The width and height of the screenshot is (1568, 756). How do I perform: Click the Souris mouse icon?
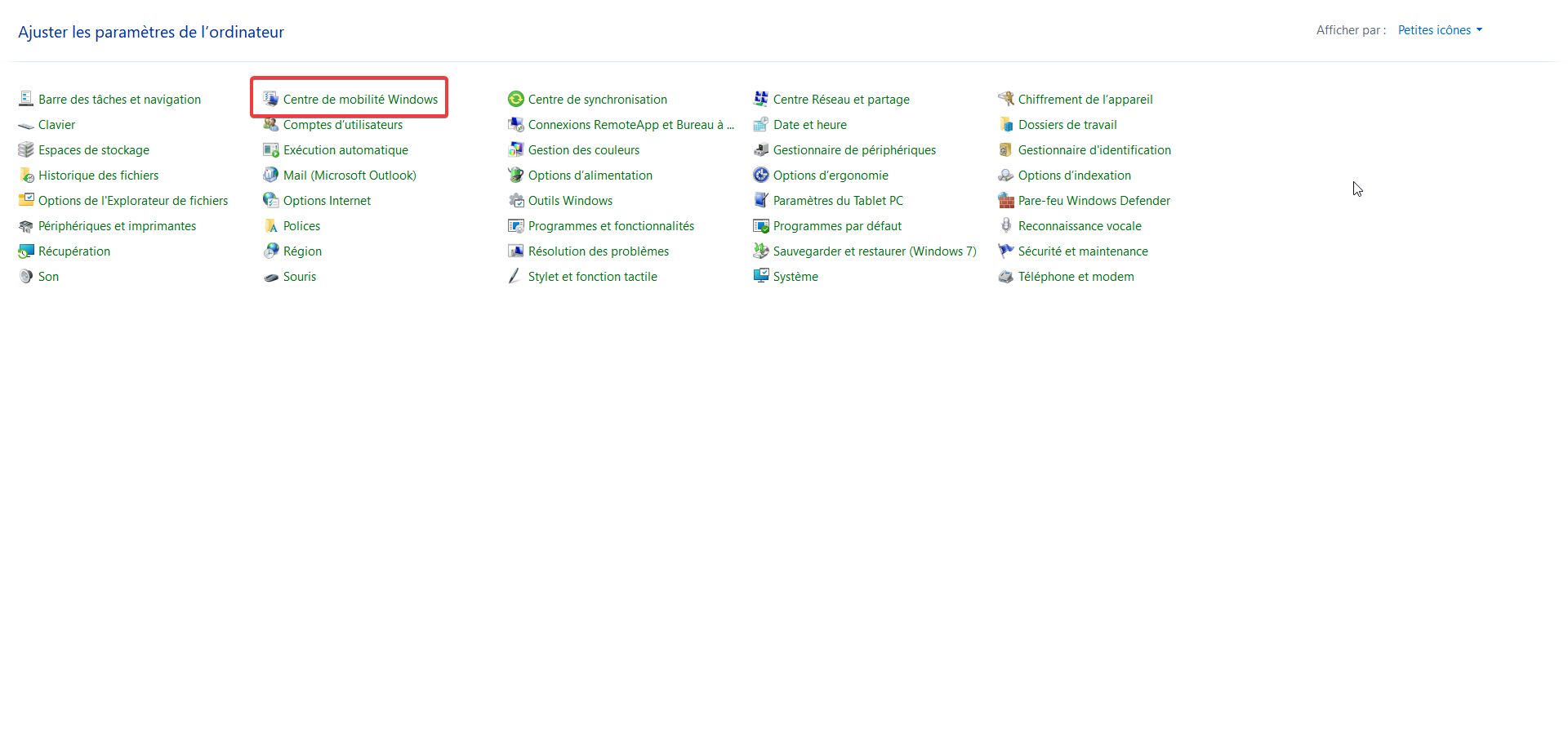click(x=271, y=277)
